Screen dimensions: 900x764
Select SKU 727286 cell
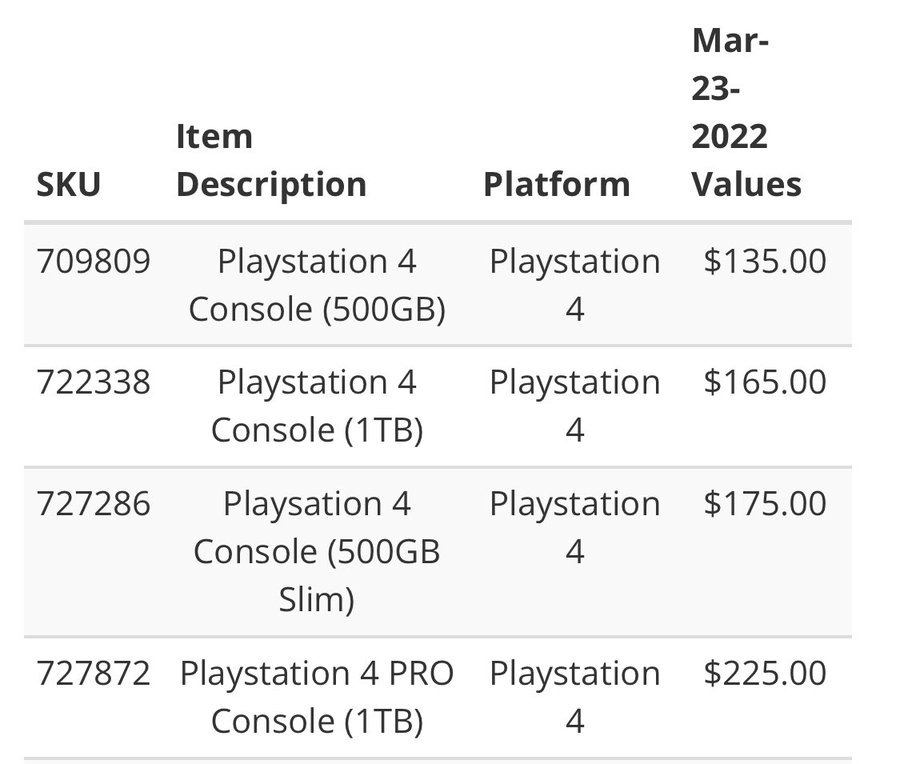pyautogui.click(x=94, y=503)
